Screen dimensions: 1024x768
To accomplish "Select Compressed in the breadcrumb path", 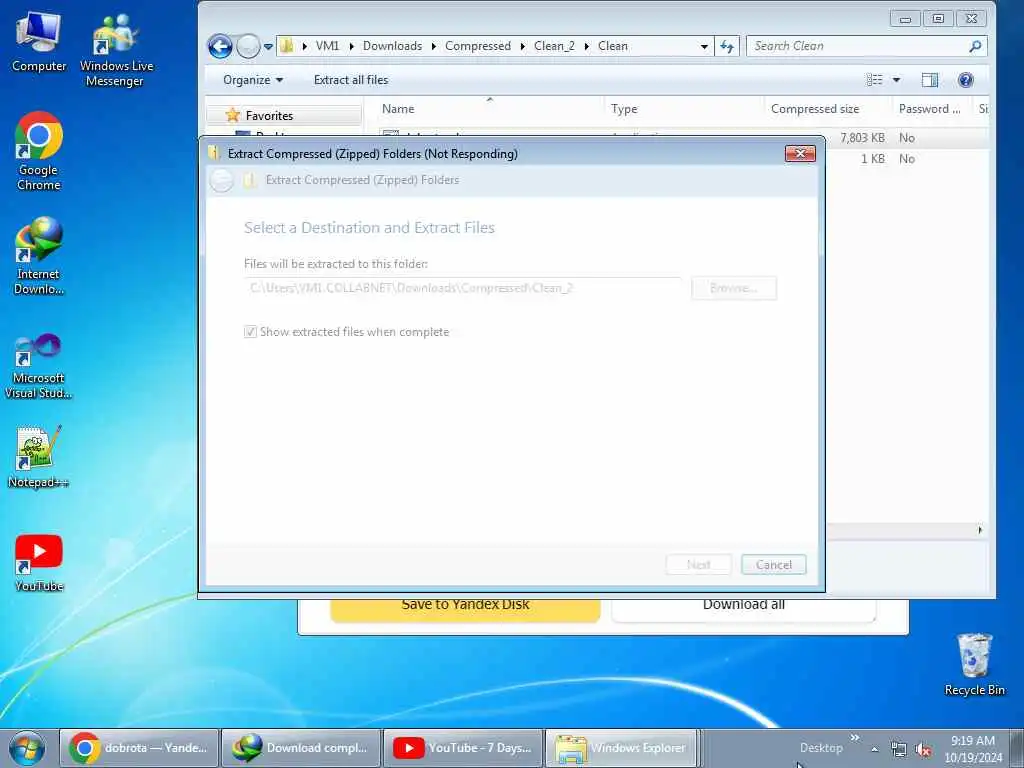I will (478, 46).
